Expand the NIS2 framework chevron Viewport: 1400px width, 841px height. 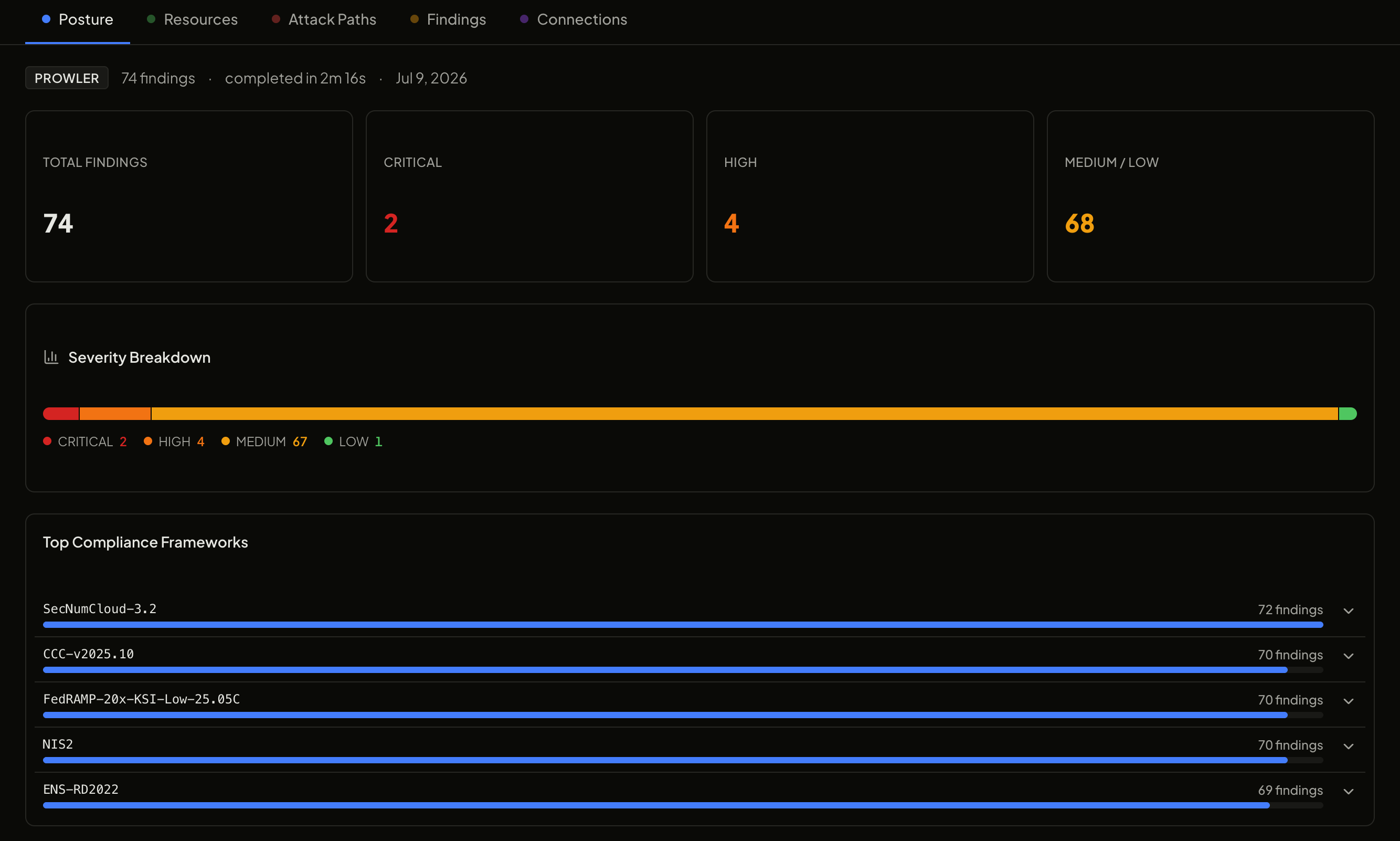(1349, 747)
